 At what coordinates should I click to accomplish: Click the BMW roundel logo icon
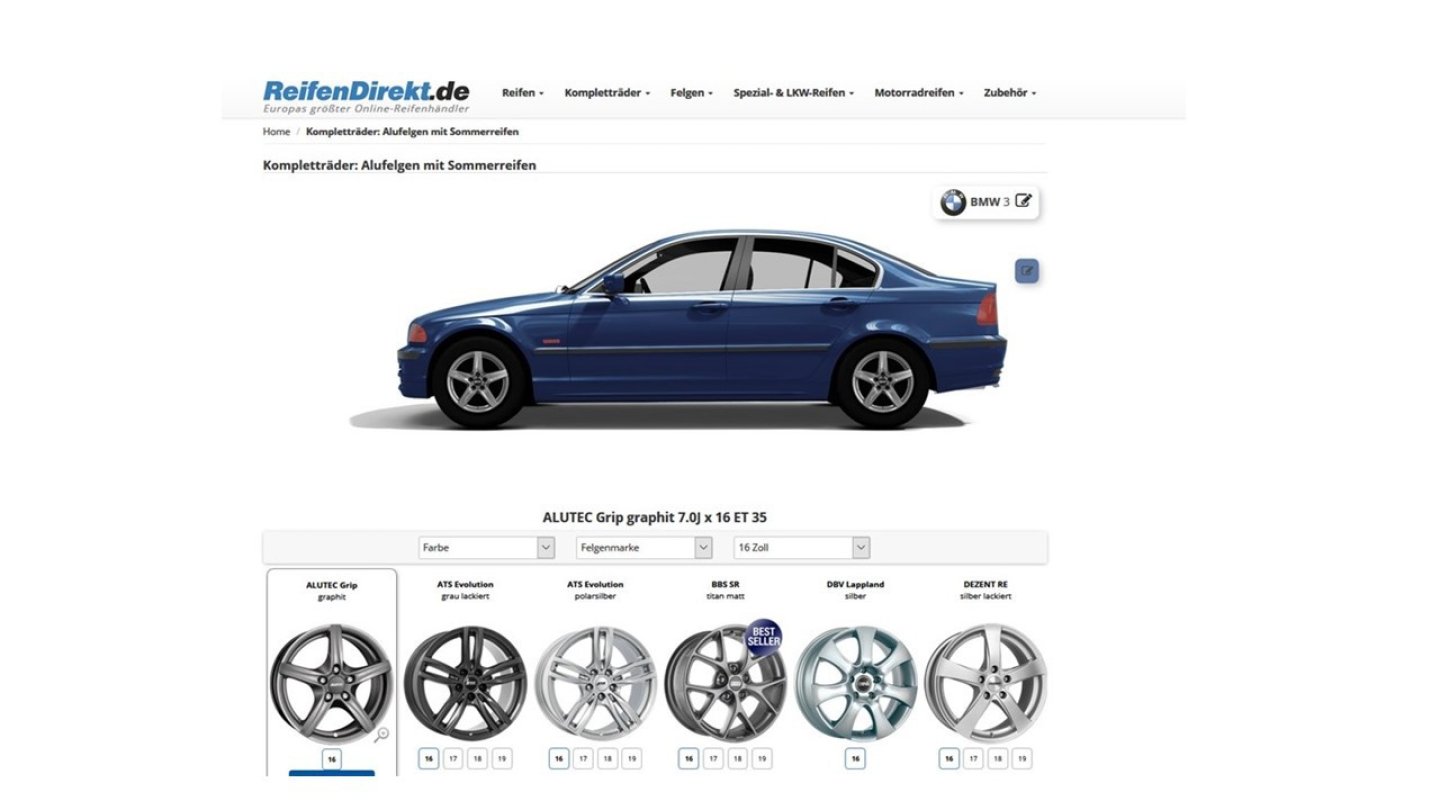click(x=953, y=203)
